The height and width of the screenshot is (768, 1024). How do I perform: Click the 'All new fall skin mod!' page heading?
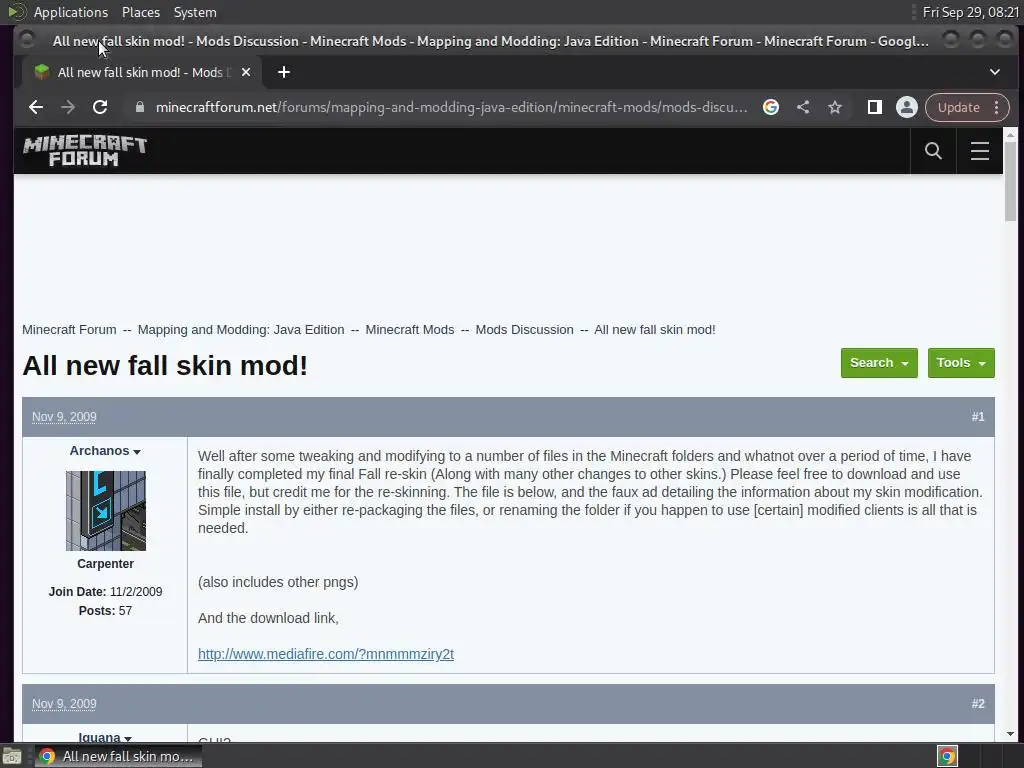pos(165,365)
